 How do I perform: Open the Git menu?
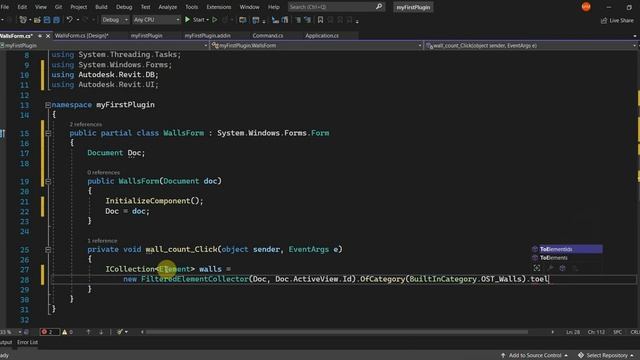(58, 7)
